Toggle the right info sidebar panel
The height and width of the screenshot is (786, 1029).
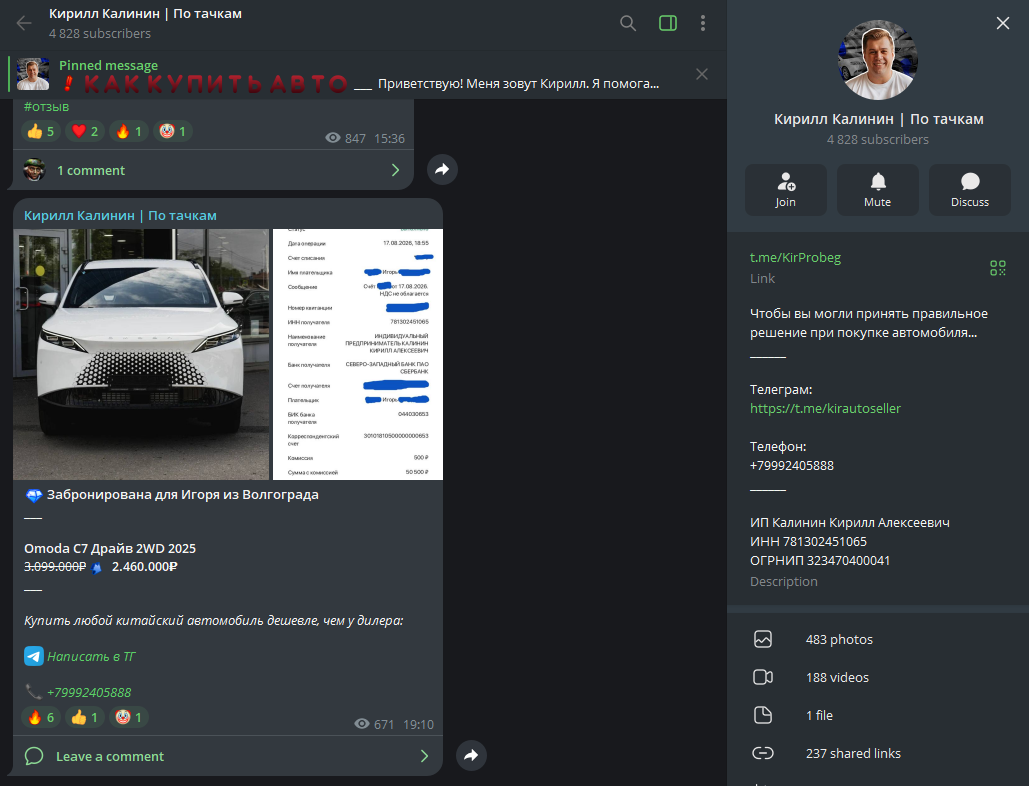point(668,24)
